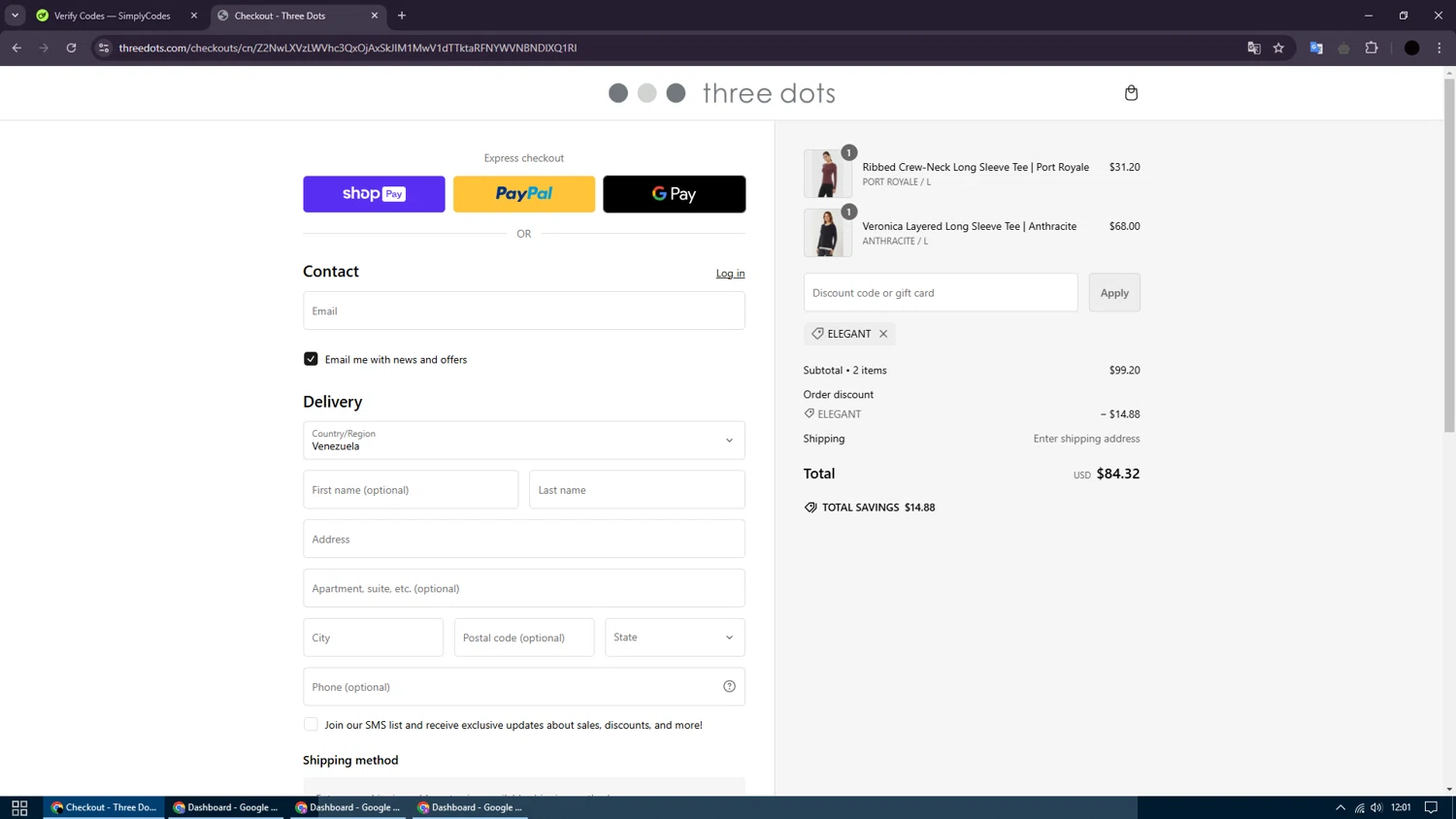The height and width of the screenshot is (819, 1456).
Task: Open the translate page icon in the address bar
Action: [1253, 48]
